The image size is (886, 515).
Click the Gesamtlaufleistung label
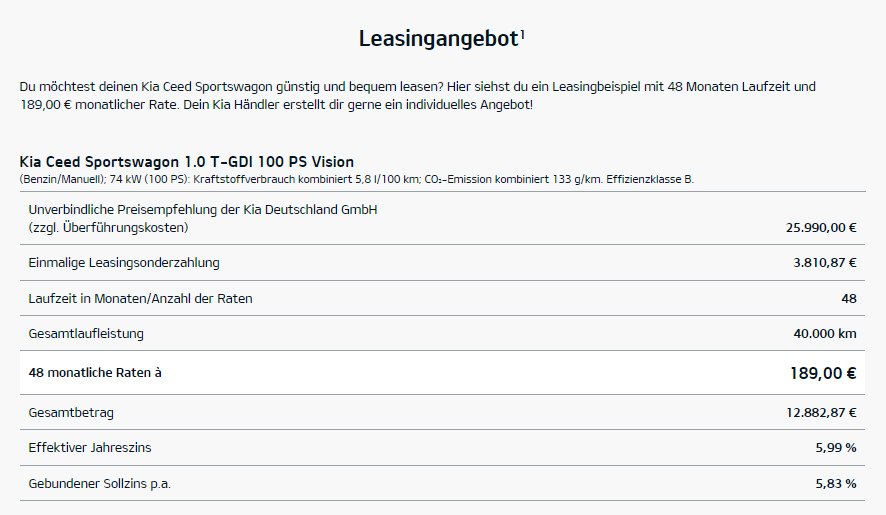(86, 333)
